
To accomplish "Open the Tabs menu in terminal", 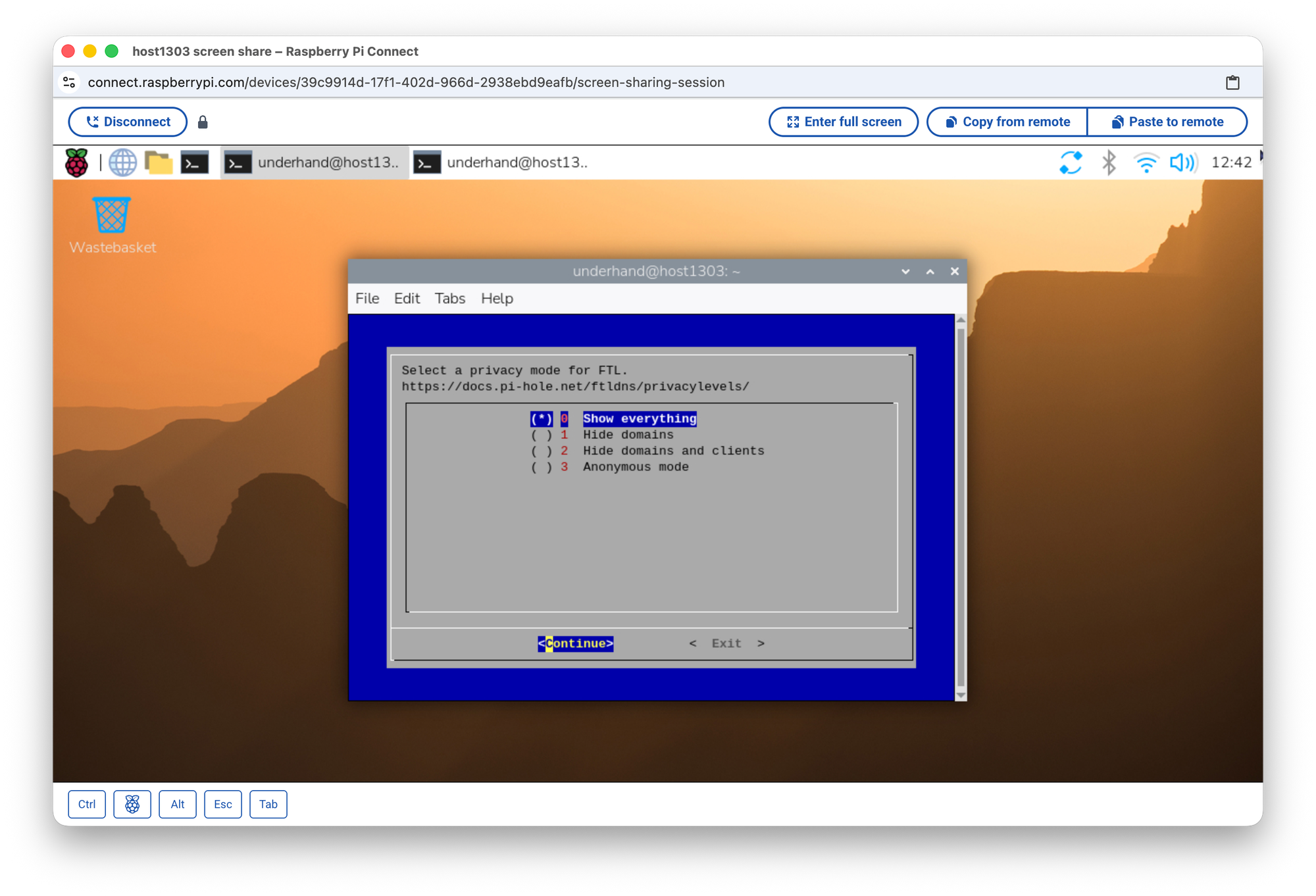I will pos(449,299).
